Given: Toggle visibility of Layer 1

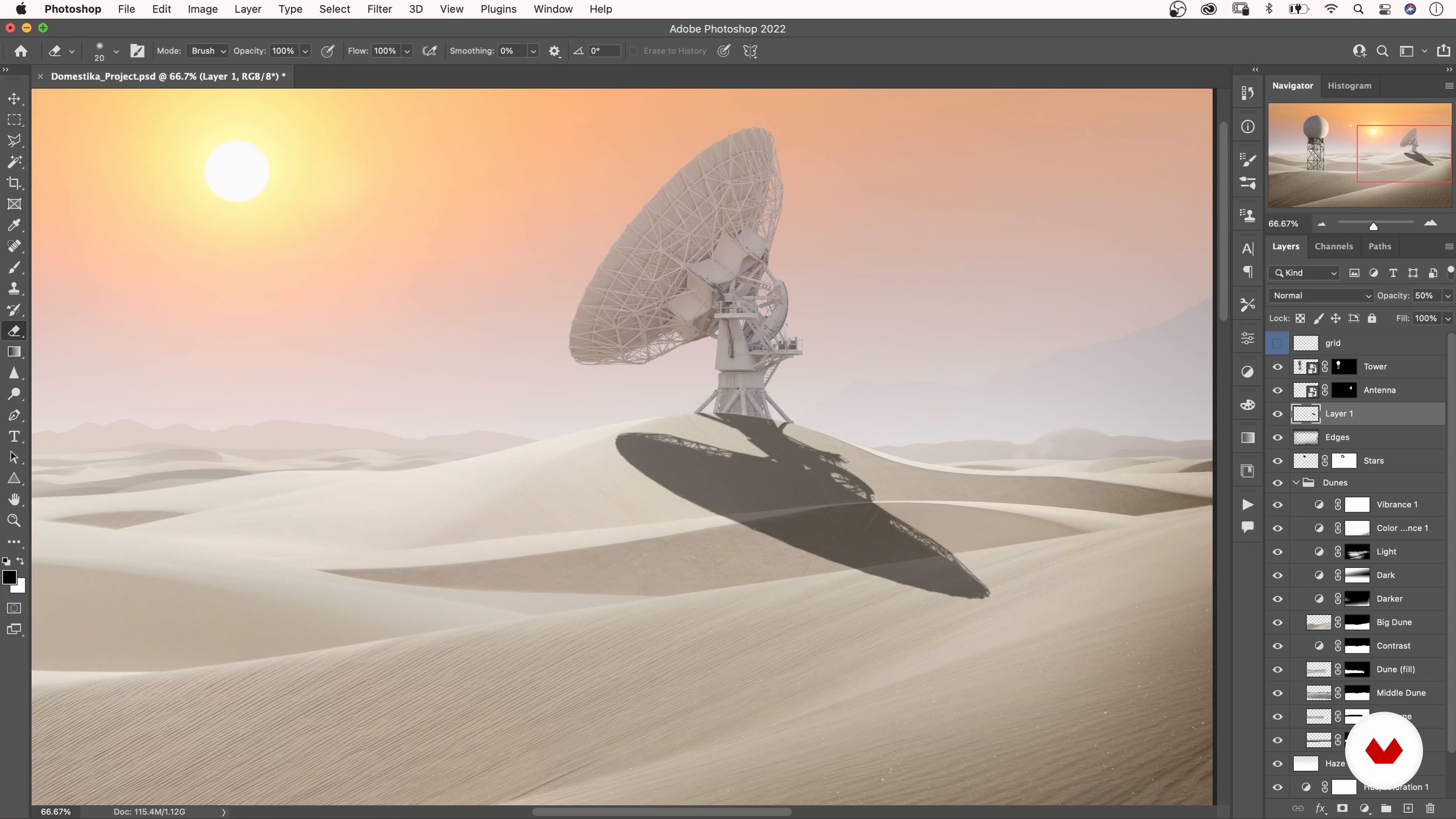Looking at the screenshot, I should click(1277, 414).
